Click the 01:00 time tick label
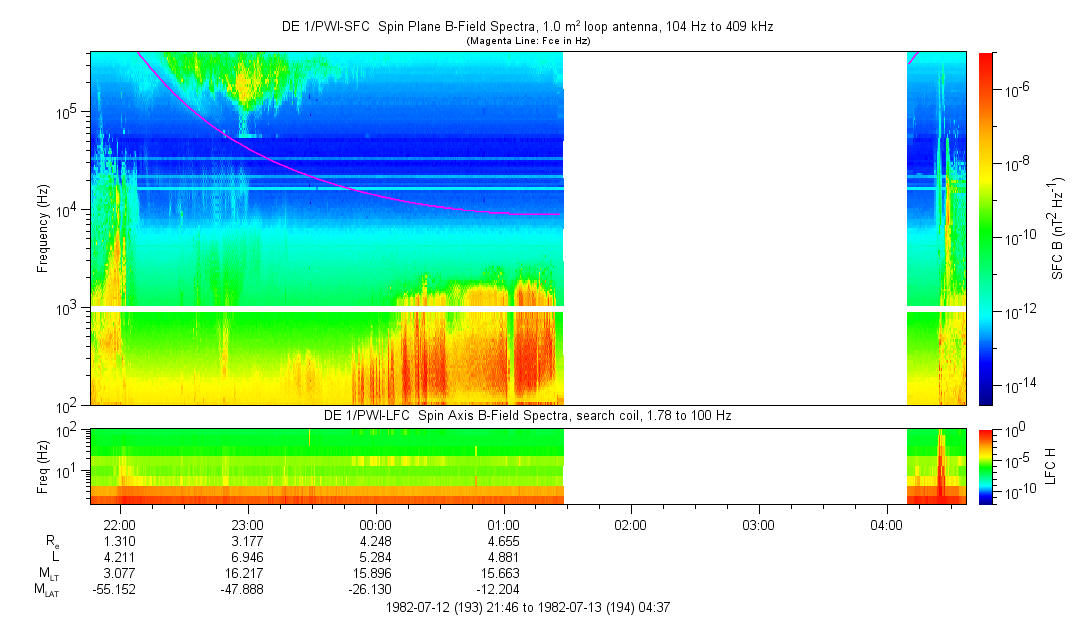The width and height of the screenshot is (1083, 620). [x=503, y=525]
